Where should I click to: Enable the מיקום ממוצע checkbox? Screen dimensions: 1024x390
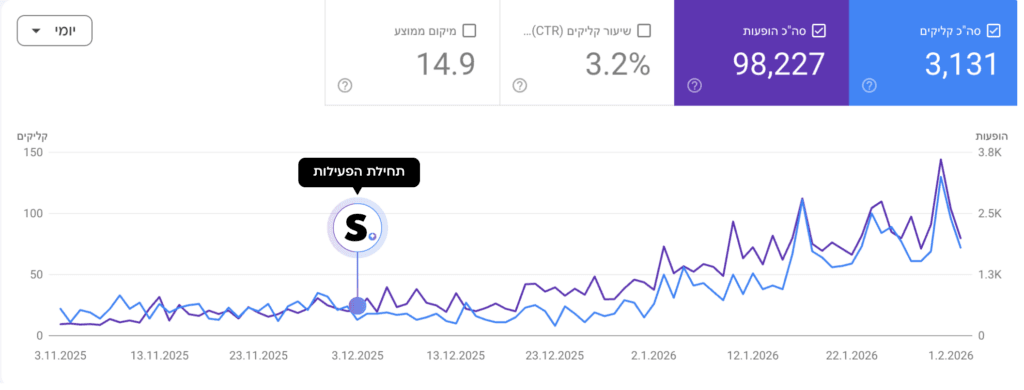(469, 31)
